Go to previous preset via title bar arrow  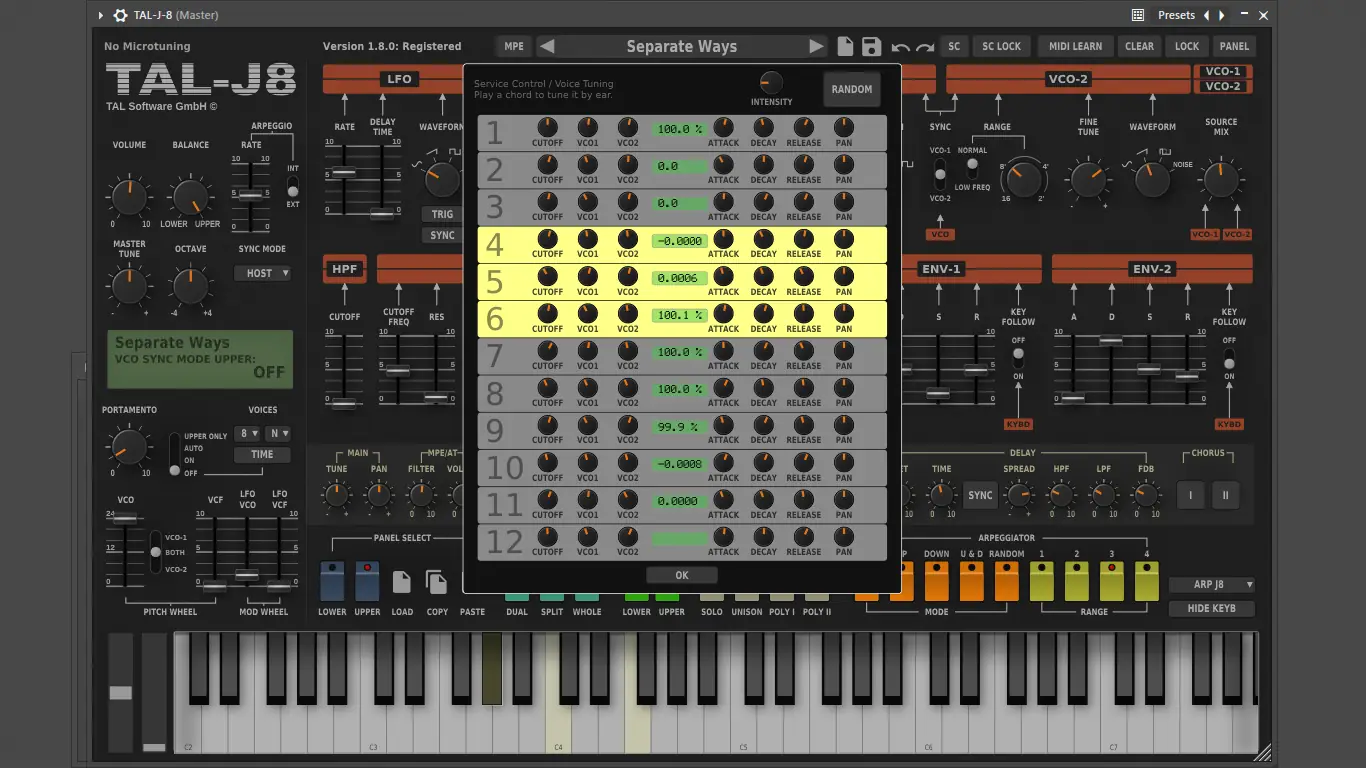pos(1206,15)
